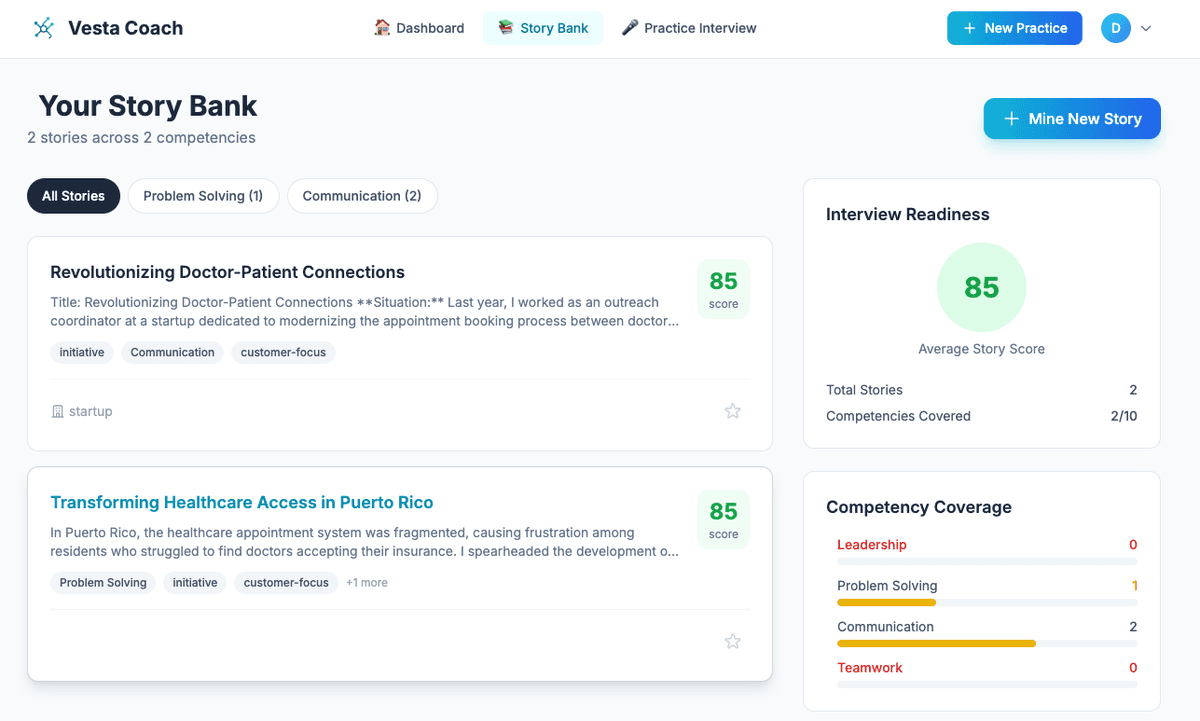Click the New Practice button
Viewport: 1200px width, 721px height.
[x=1014, y=28]
